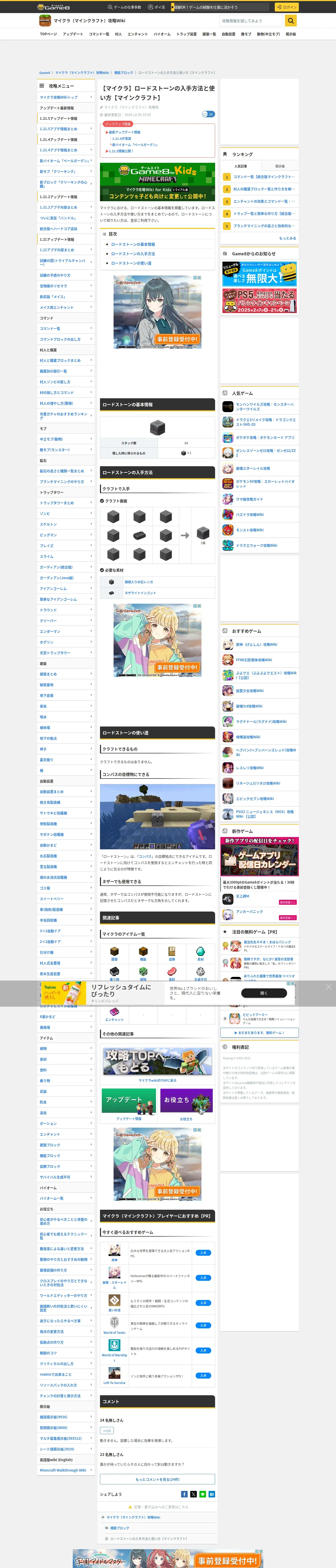Share the article on X
The width and height of the screenshot is (336, 1568).
tap(193, 1494)
